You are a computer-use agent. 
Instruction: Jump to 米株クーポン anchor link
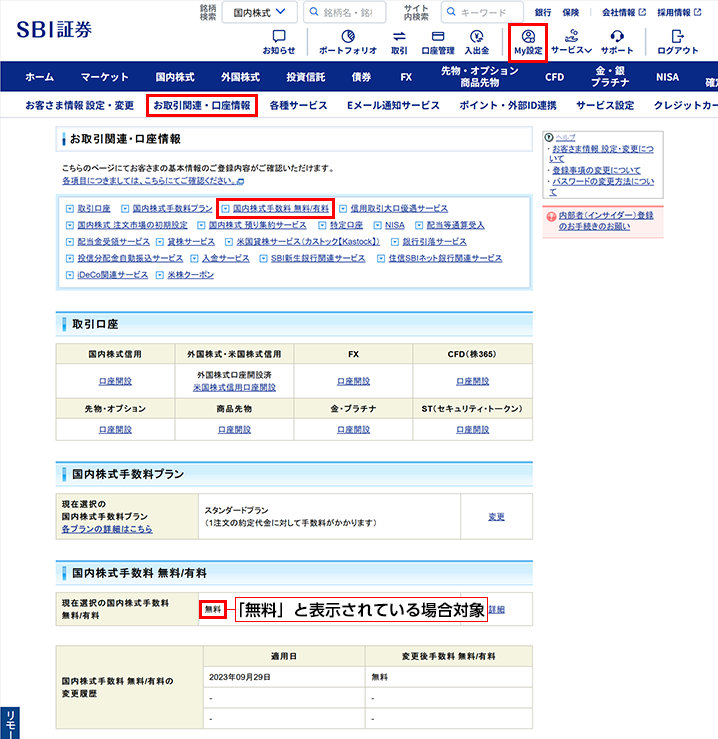(190, 275)
